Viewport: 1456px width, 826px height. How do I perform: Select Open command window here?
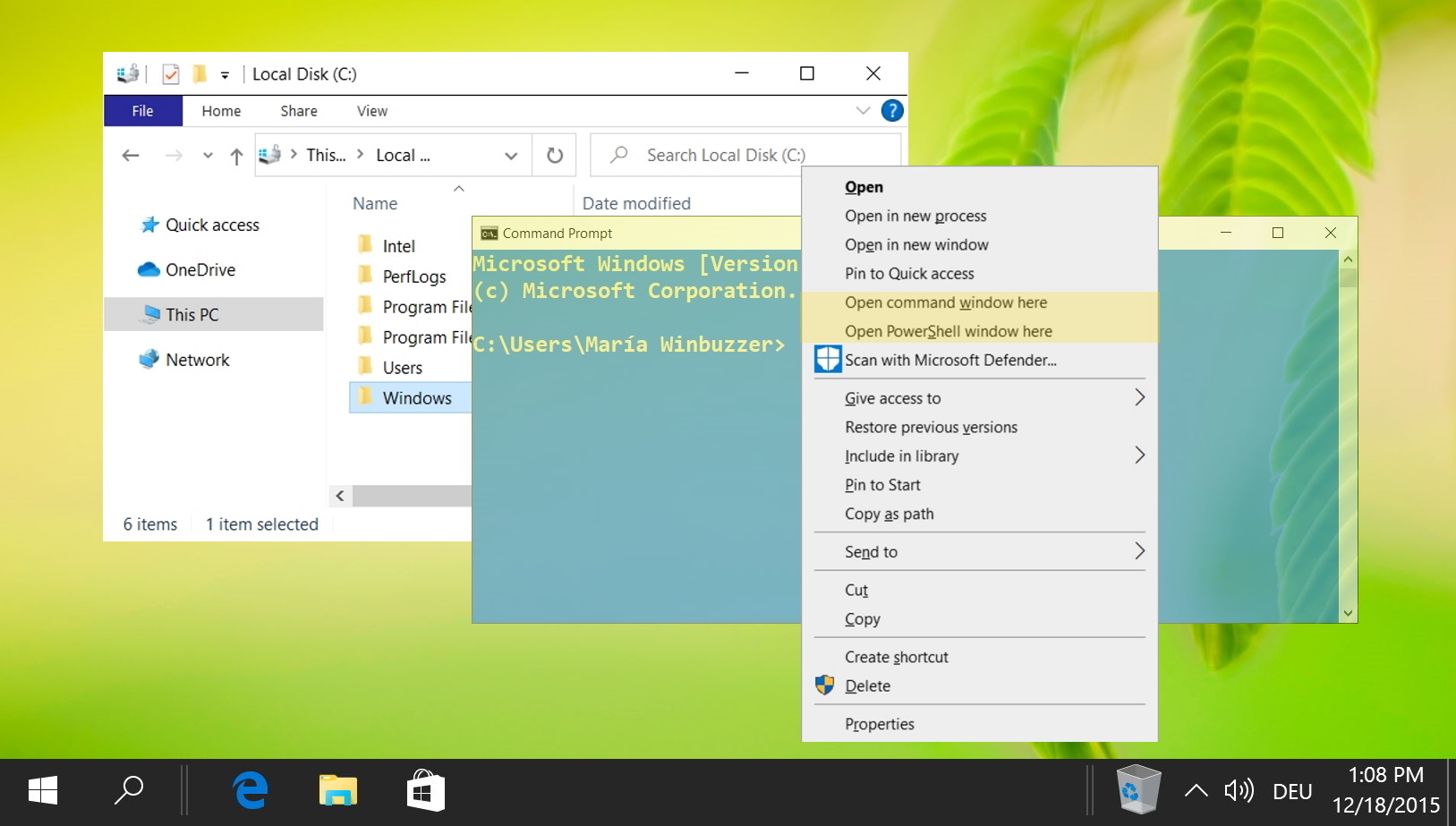945,302
